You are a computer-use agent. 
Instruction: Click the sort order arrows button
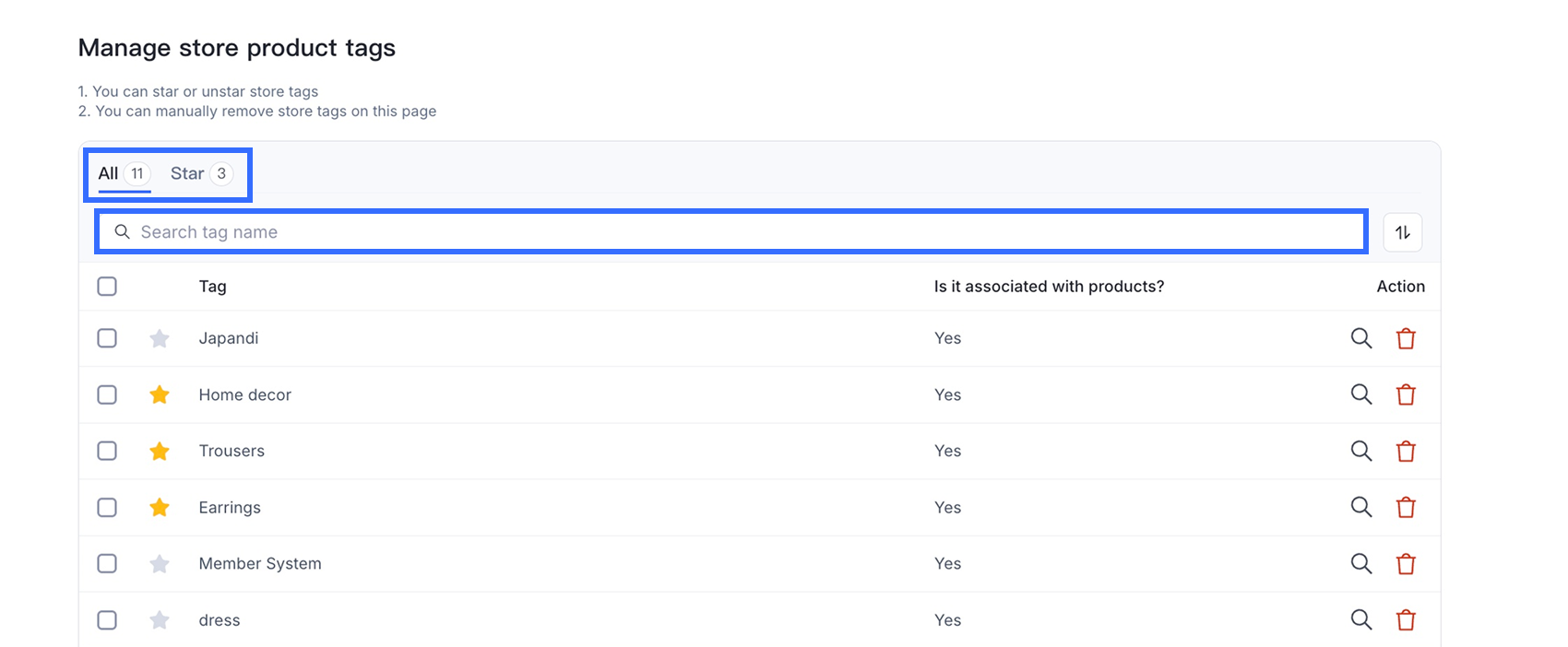point(1402,232)
